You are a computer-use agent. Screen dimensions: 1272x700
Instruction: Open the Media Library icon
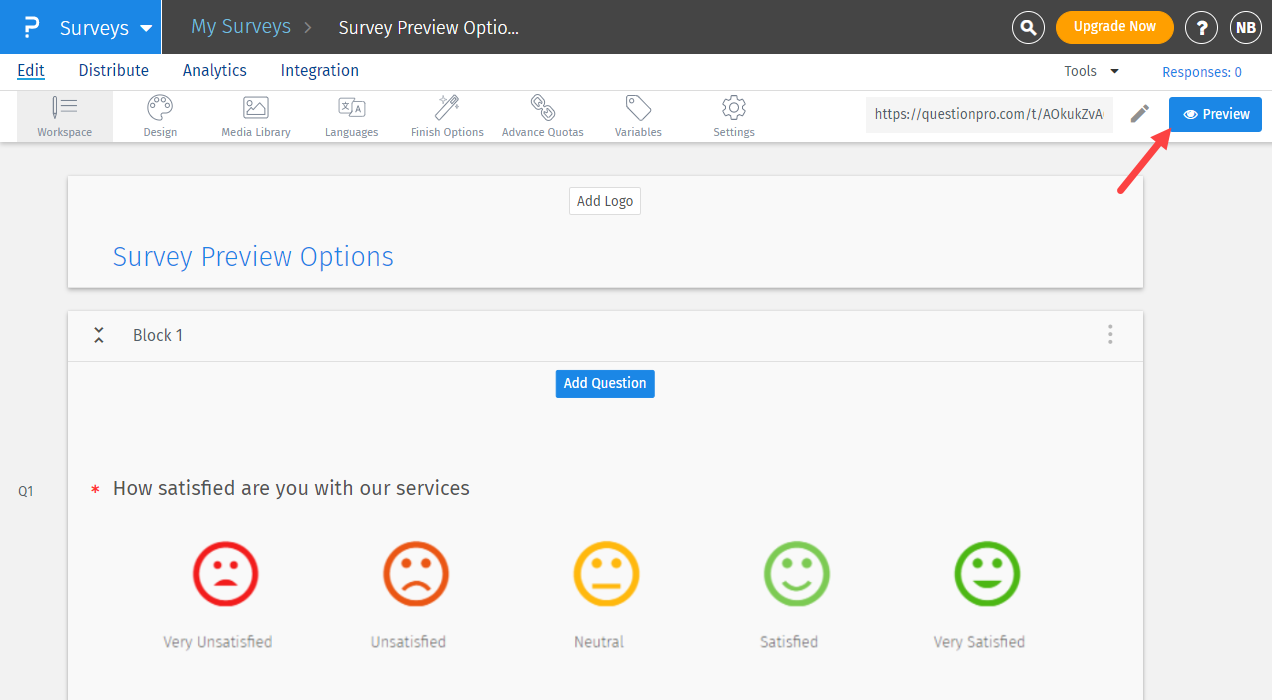click(x=256, y=108)
